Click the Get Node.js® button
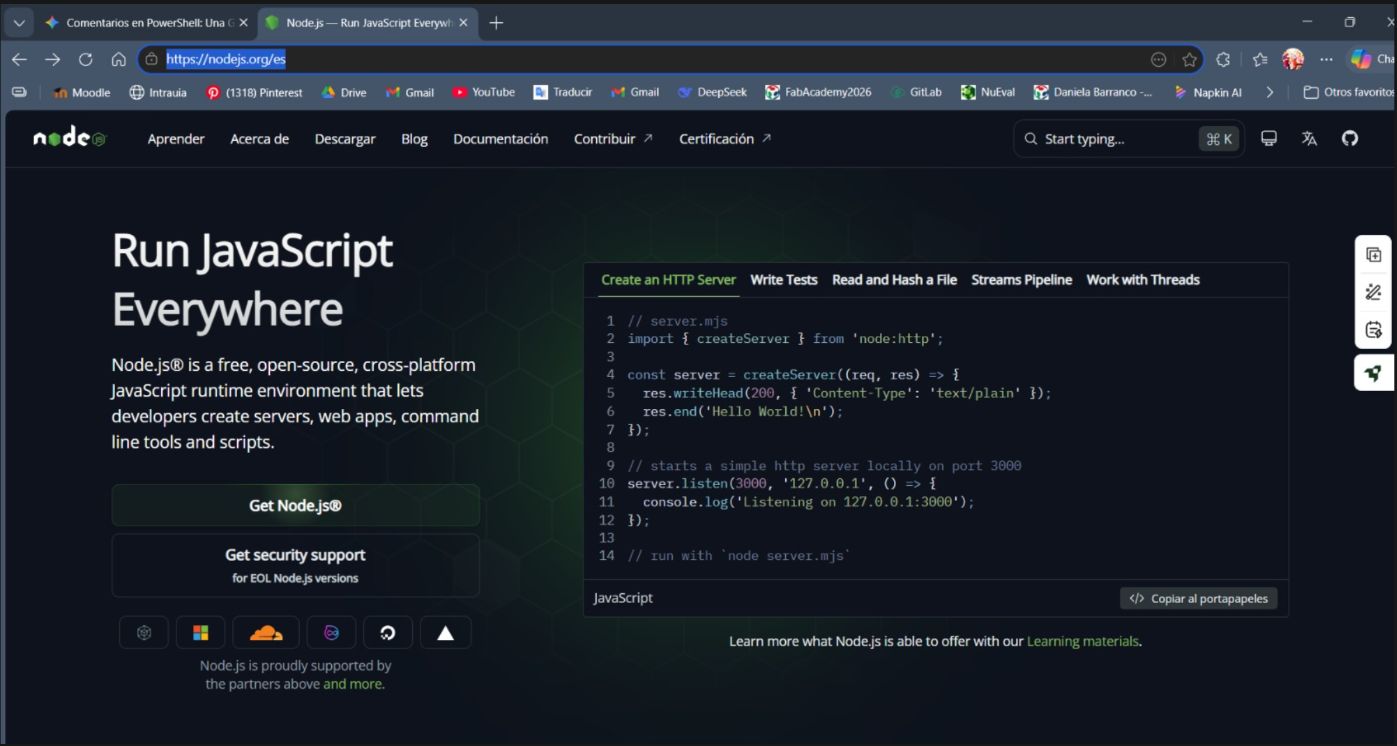This screenshot has height=746, width=1397. click(295, 506)
